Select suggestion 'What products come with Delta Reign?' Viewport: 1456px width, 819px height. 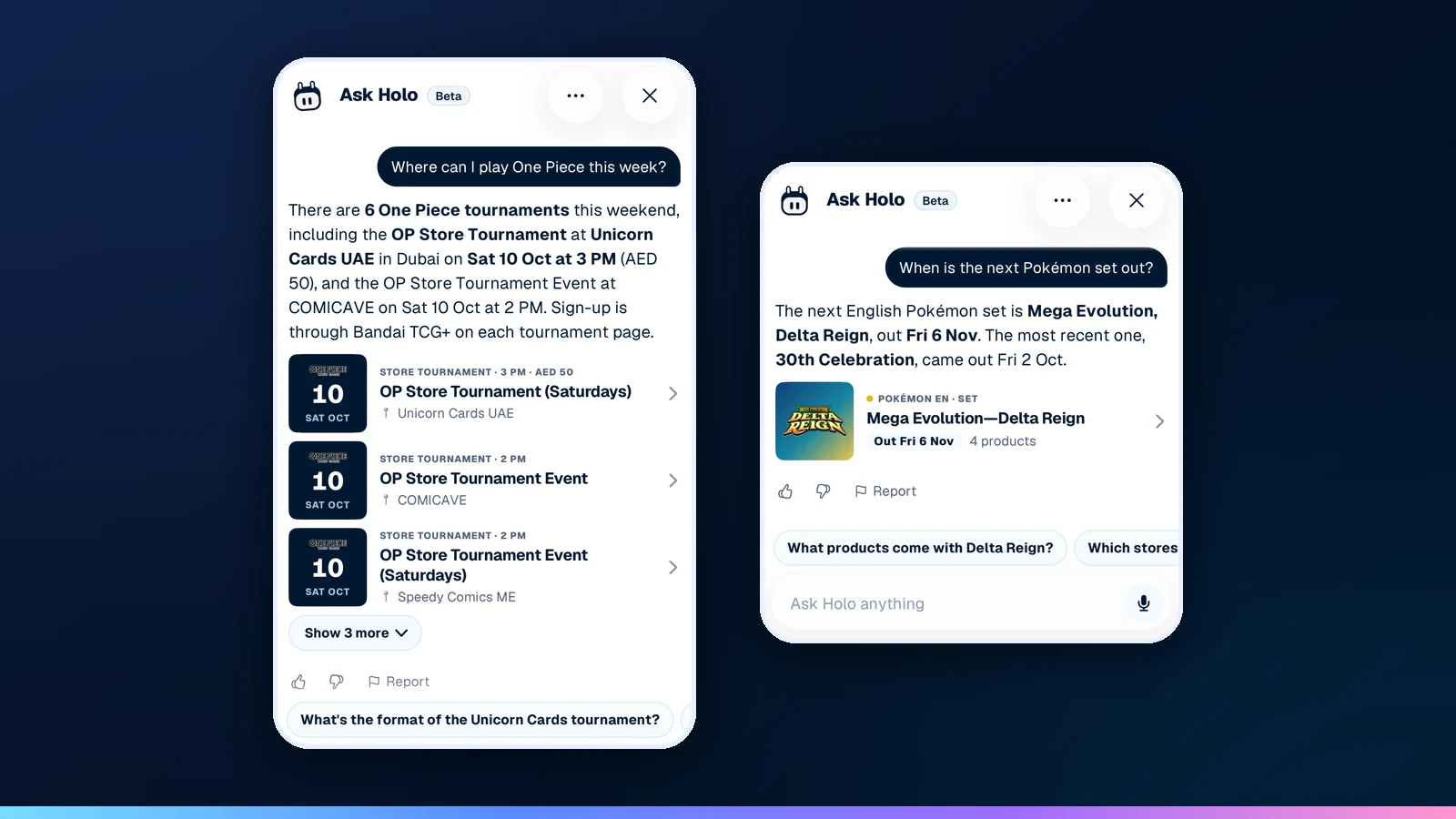pos(920,548)
